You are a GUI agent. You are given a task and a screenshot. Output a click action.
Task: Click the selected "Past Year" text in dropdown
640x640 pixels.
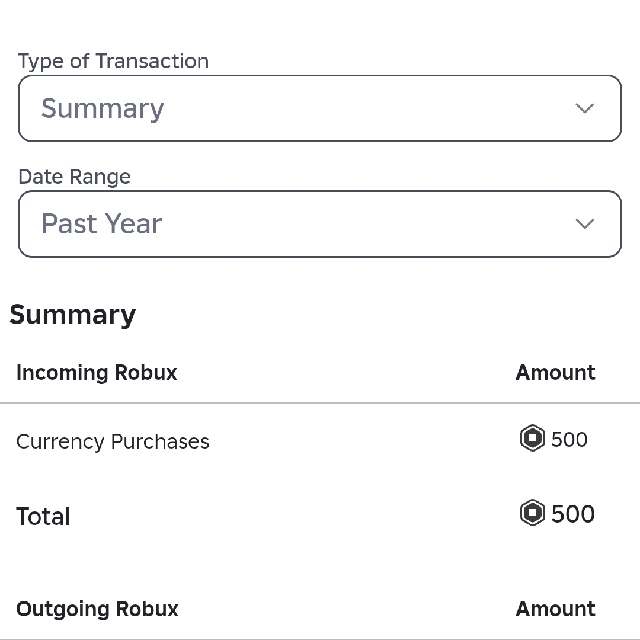(101, 224)
